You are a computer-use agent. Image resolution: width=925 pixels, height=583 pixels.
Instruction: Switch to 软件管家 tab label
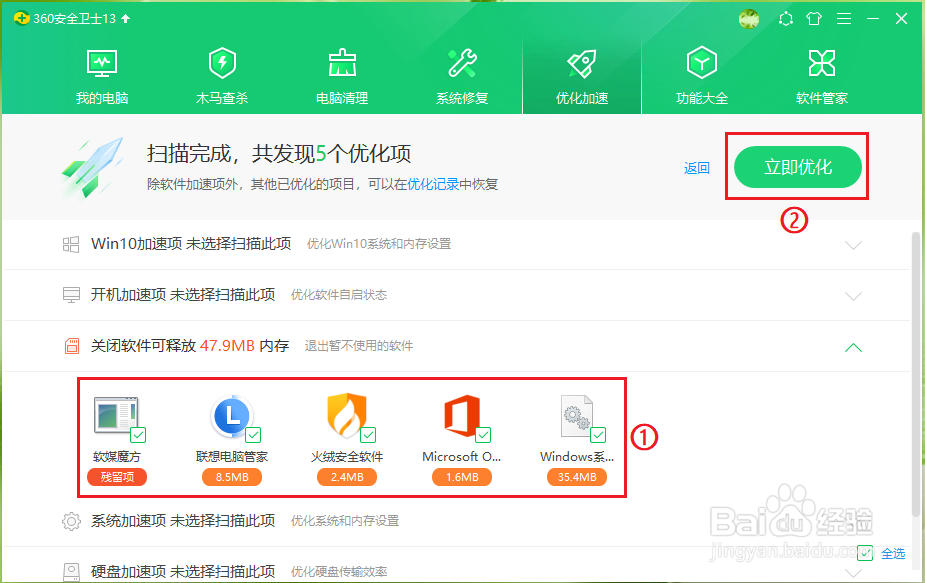point(822,98)
